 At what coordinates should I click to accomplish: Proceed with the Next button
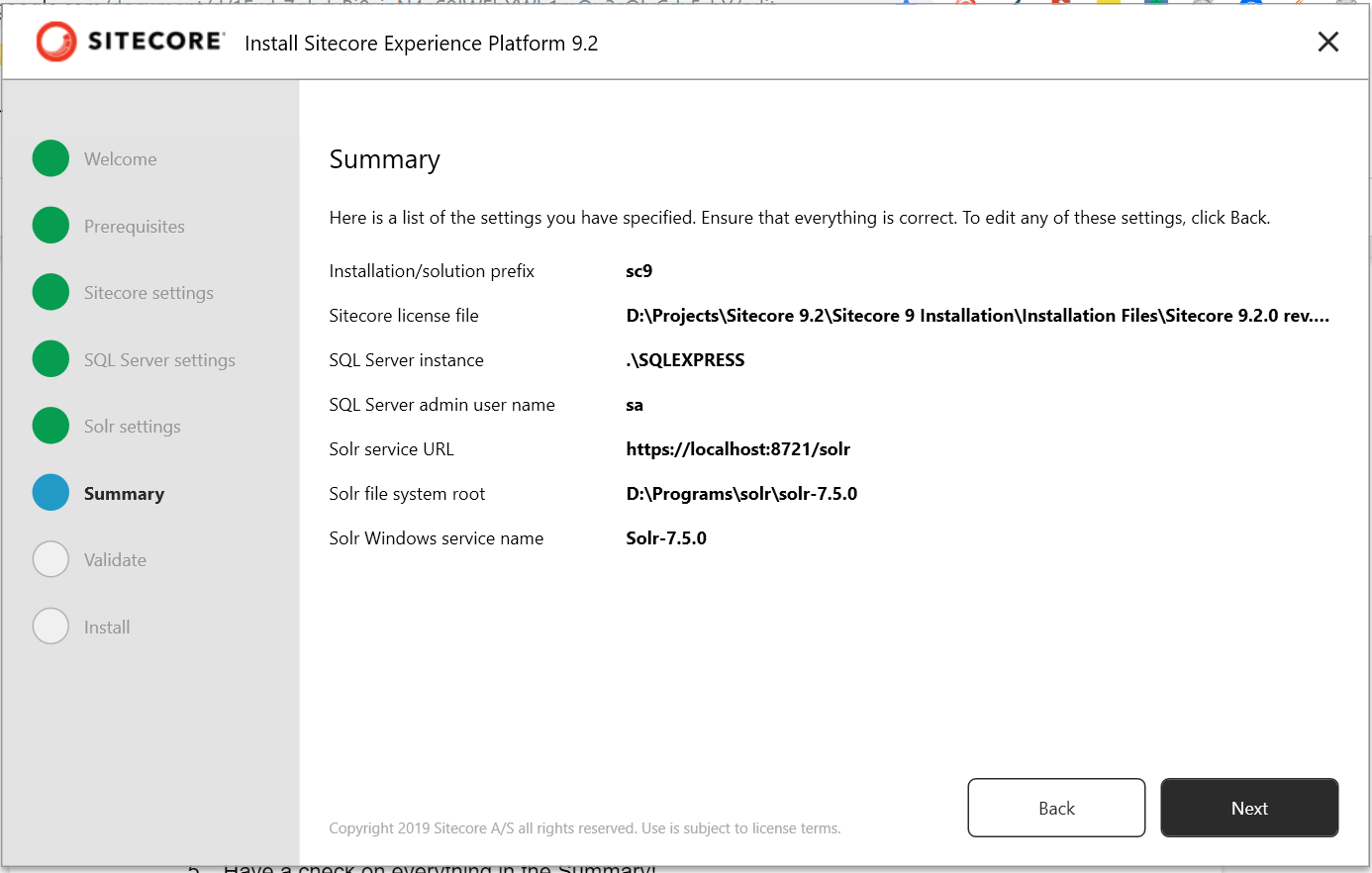click(1249, 808)
